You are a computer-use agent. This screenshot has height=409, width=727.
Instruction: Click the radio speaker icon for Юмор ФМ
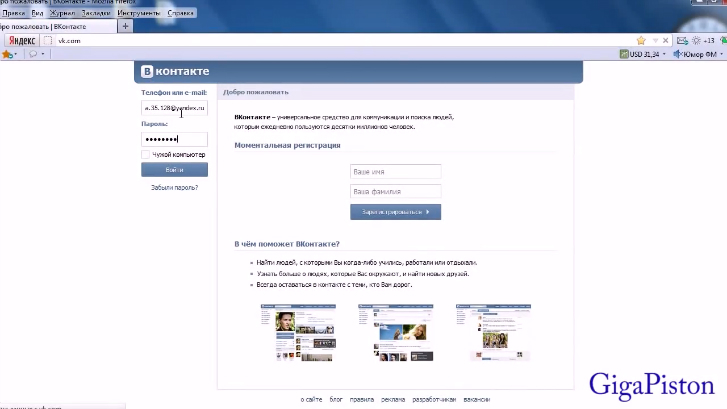pyautogui.click(x=677, y=54)
